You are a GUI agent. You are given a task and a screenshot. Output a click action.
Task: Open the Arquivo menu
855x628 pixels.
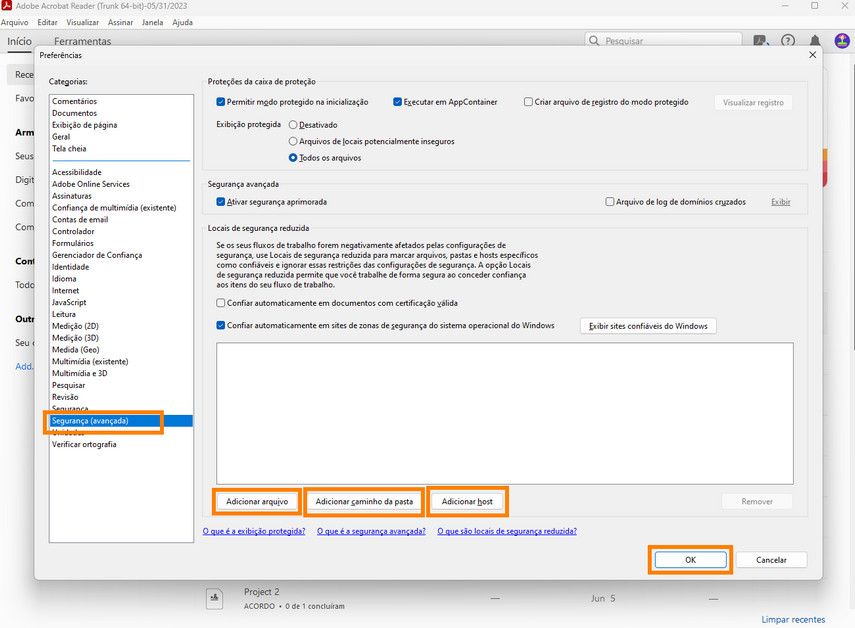(15, 22)
